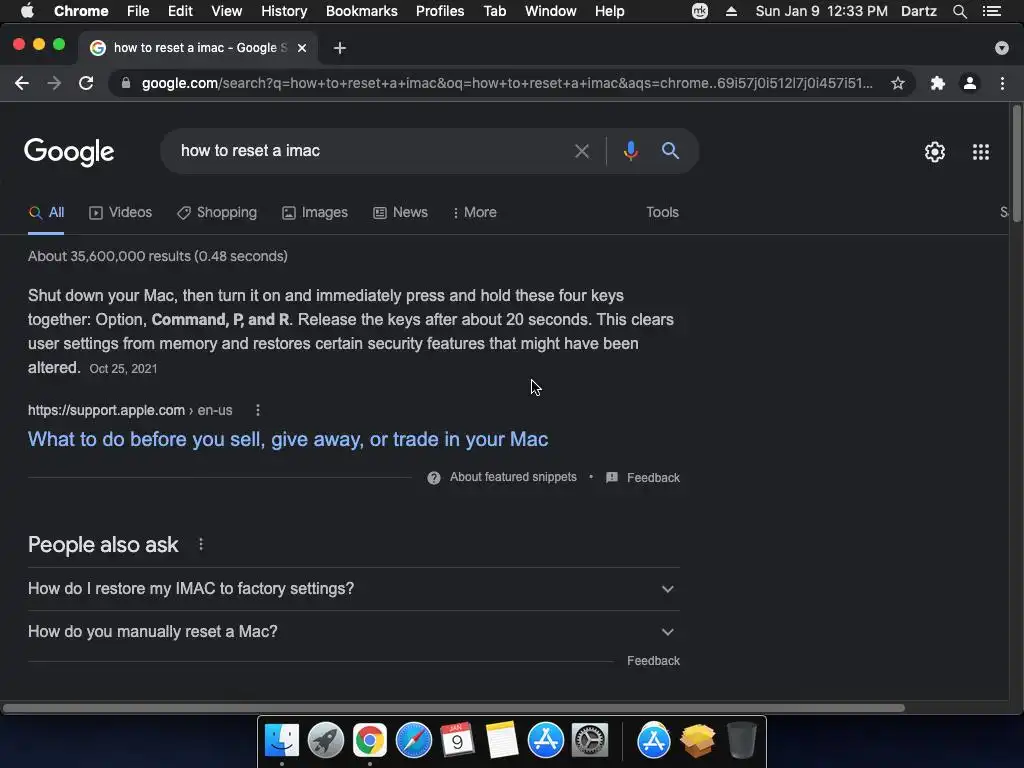Click Feedback below People also ask

(653, 661)
